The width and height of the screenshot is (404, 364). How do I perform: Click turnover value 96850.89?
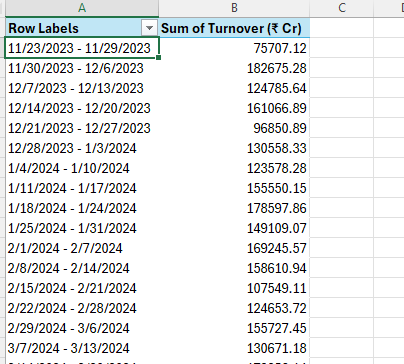[234, 128]
